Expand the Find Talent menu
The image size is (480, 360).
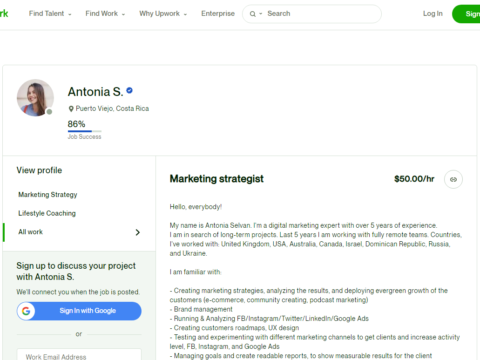(50, 14)
